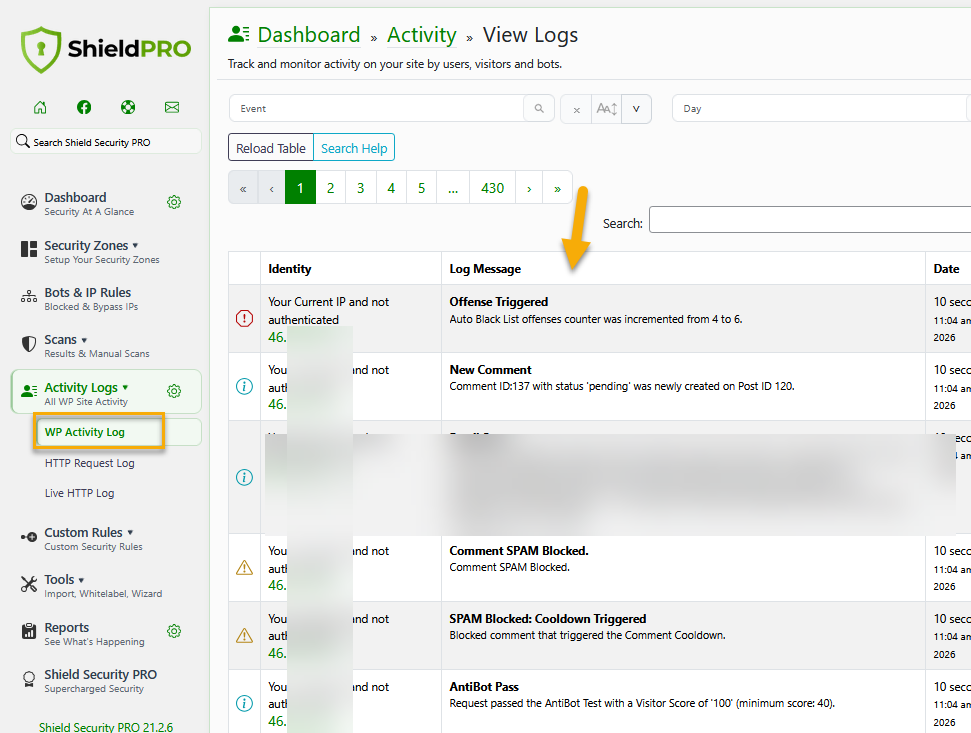The width and height of the screenshot is (971, 733).
Task: Click the Security Zones grid icon
Action: [29, 249]
